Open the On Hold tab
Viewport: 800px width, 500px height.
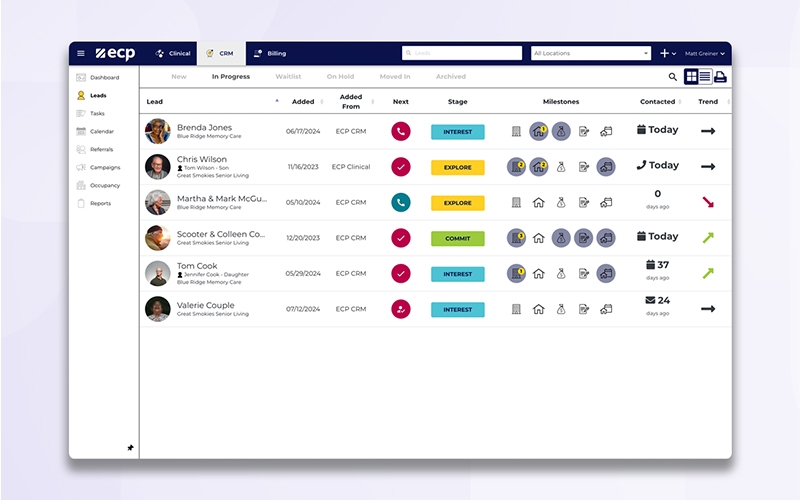point(340,77)
